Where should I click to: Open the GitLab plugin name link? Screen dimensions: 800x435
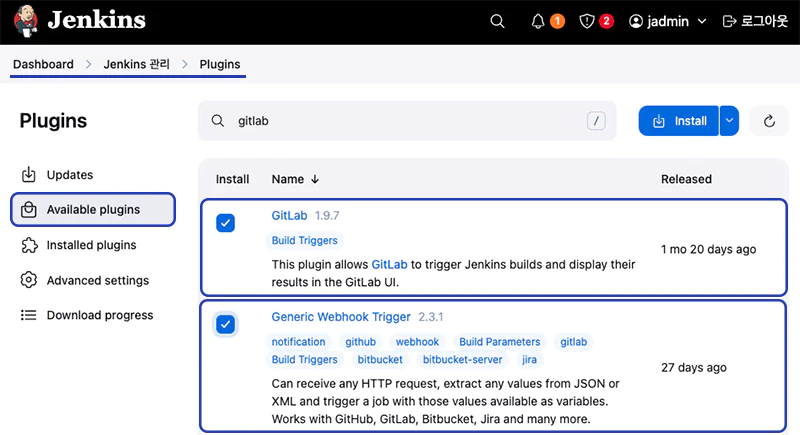pos(289,216)
